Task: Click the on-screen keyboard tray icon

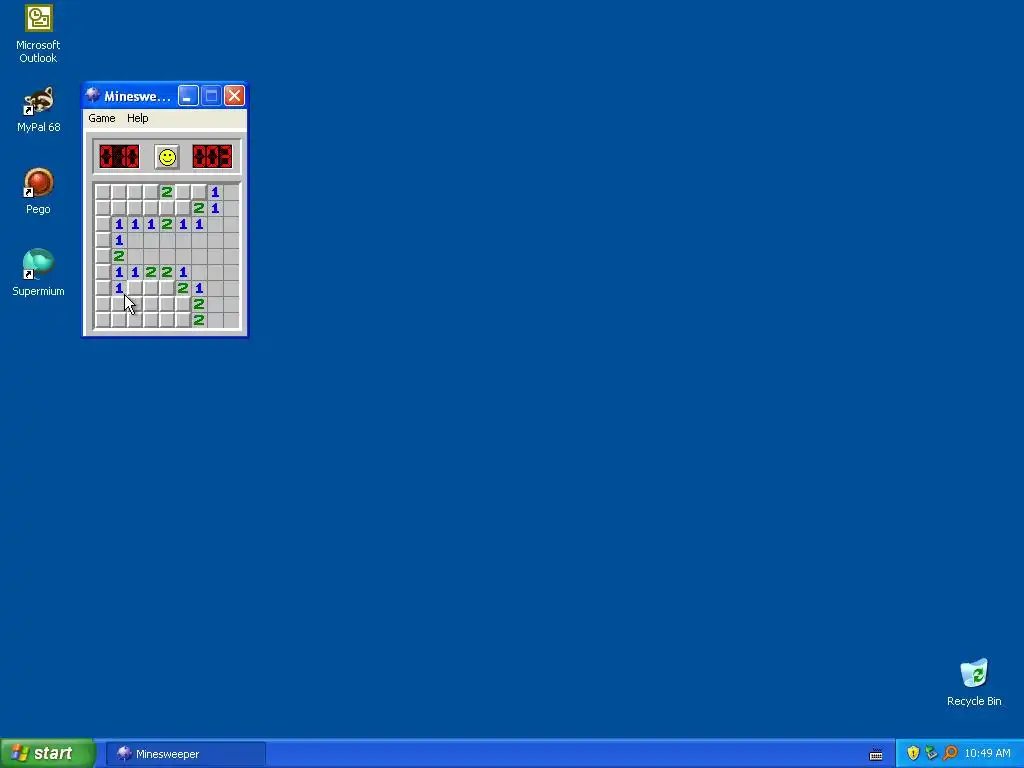Action: pyautogui.click(x=876, y=754)
